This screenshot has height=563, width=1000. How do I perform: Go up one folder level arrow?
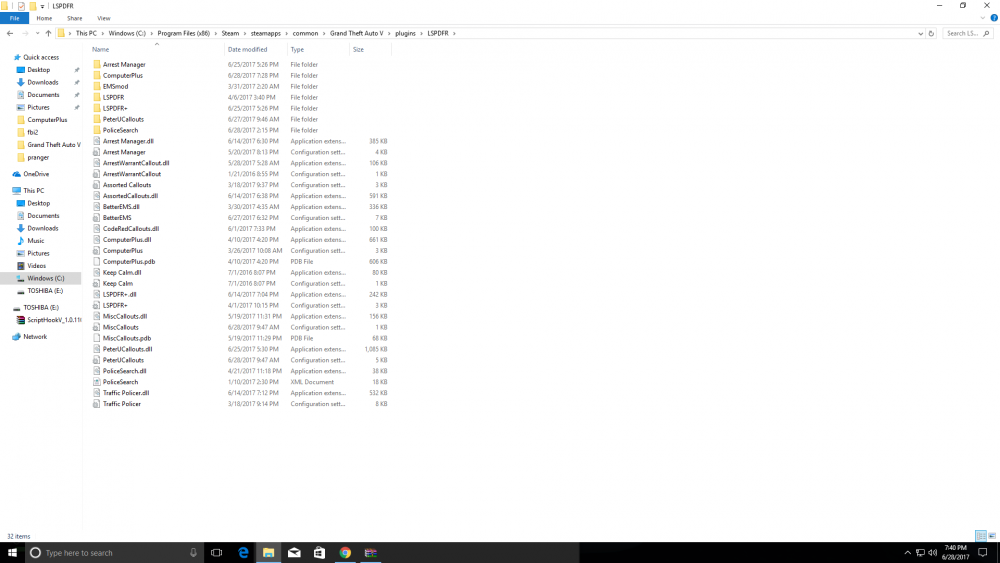48,33
